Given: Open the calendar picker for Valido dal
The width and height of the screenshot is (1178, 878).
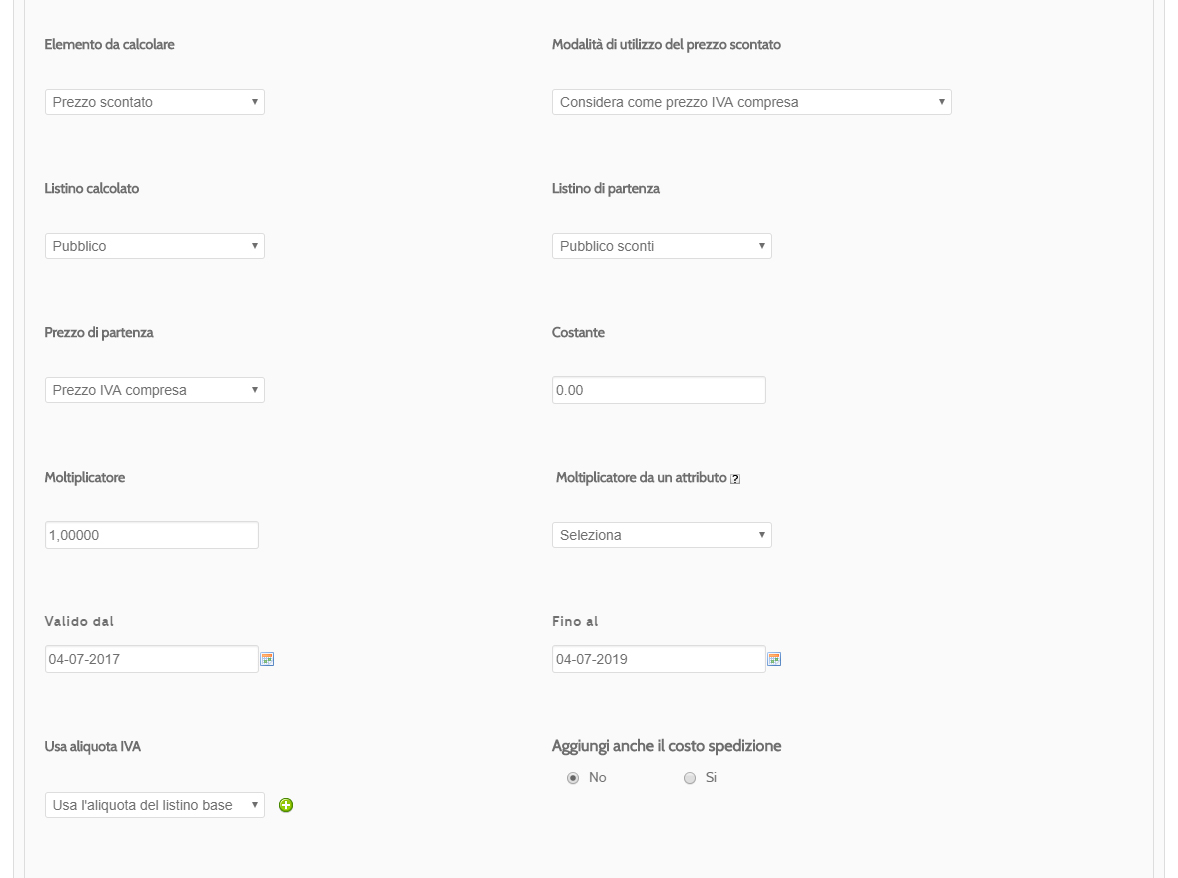Looking at the screenshot, I should pos(267,659).
